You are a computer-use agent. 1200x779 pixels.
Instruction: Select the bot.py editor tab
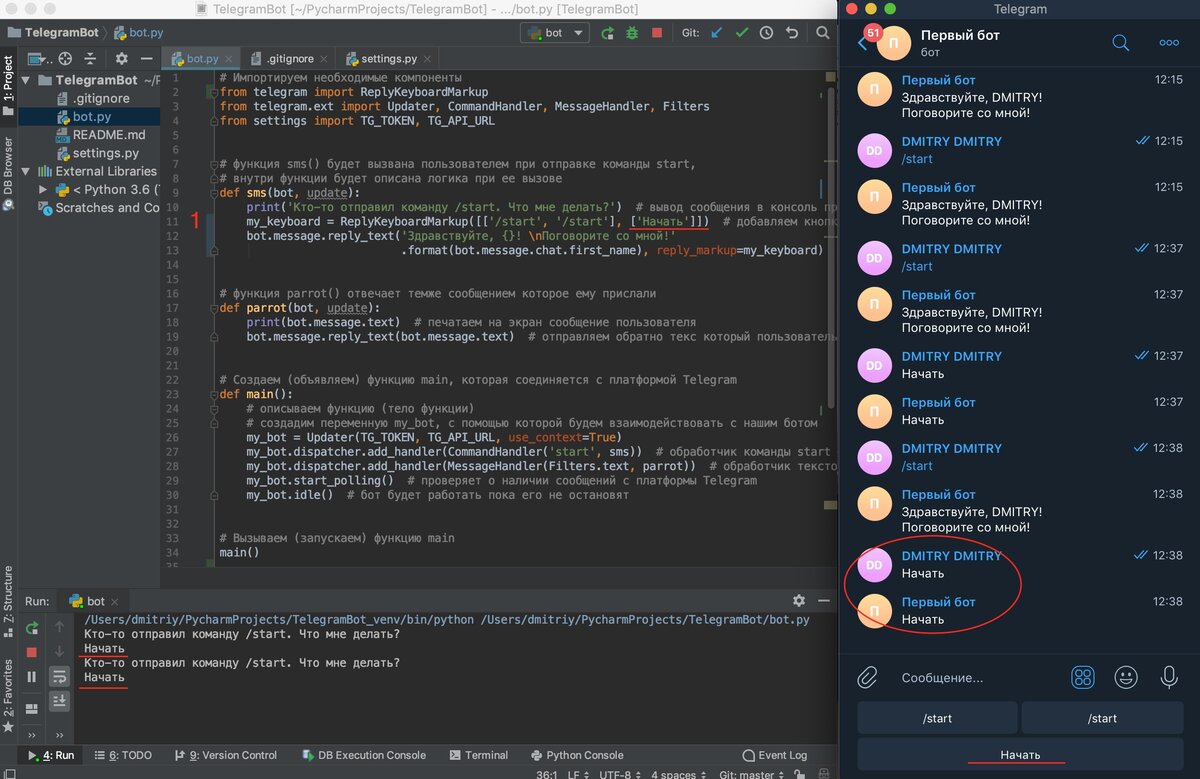(204, 59)
